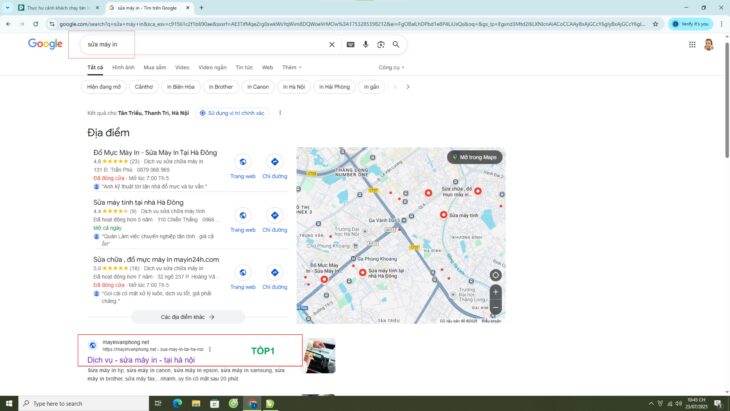Screen dimensions: 730x411
Task: Click the Google search input field
Action: pyautogui.click(x=200, y=44)
